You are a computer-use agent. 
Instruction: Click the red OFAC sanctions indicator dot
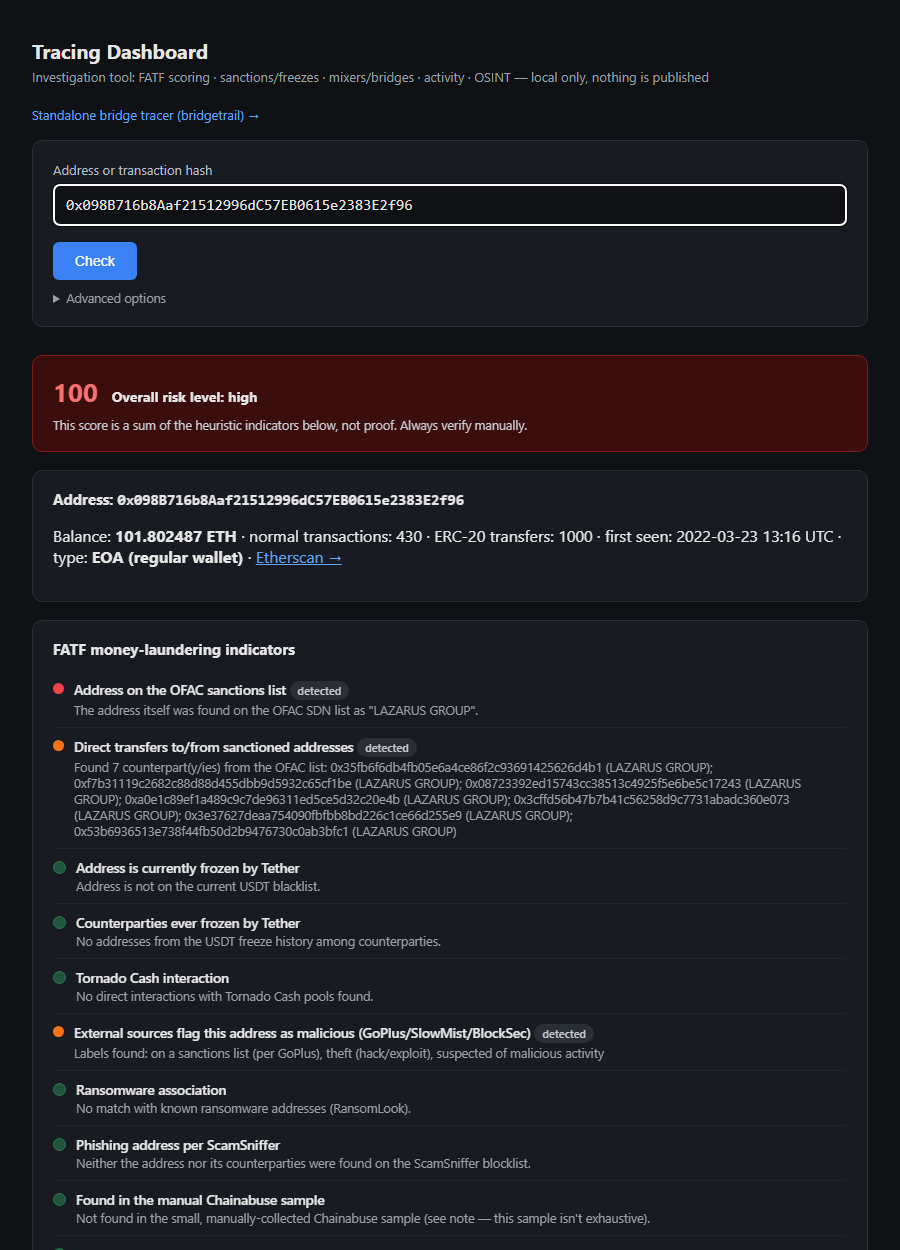click(x=59, y=689)
